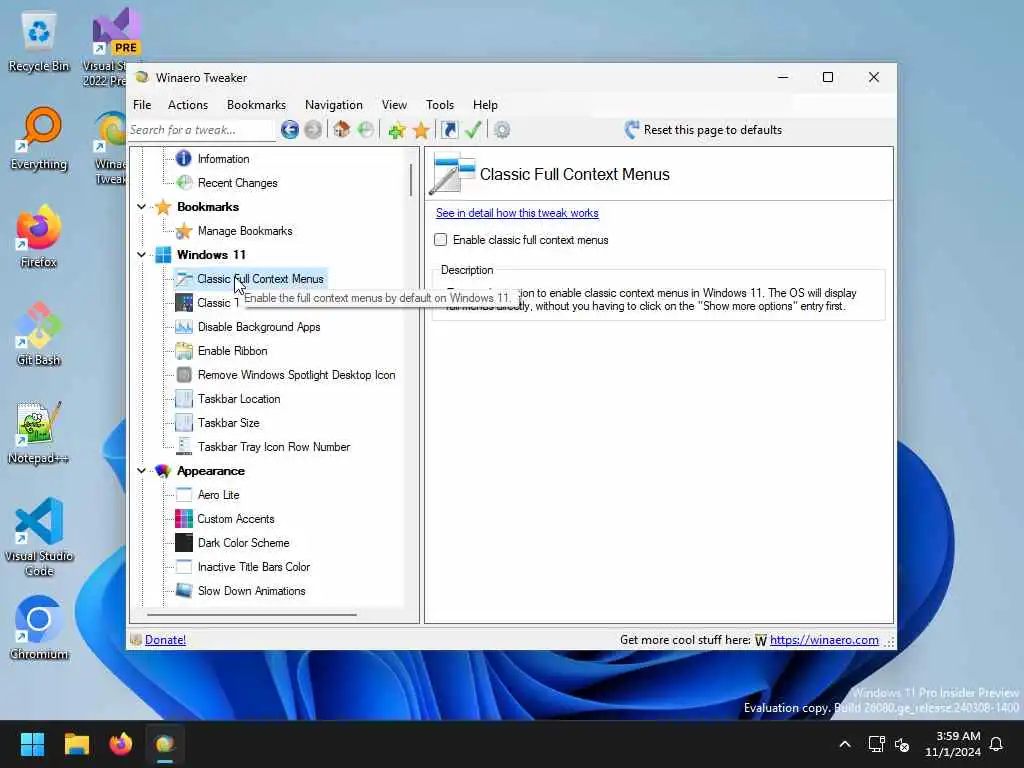Open the https://winaero.com link
Screen dimensions: 1024x768
click(x=824, y=640)
